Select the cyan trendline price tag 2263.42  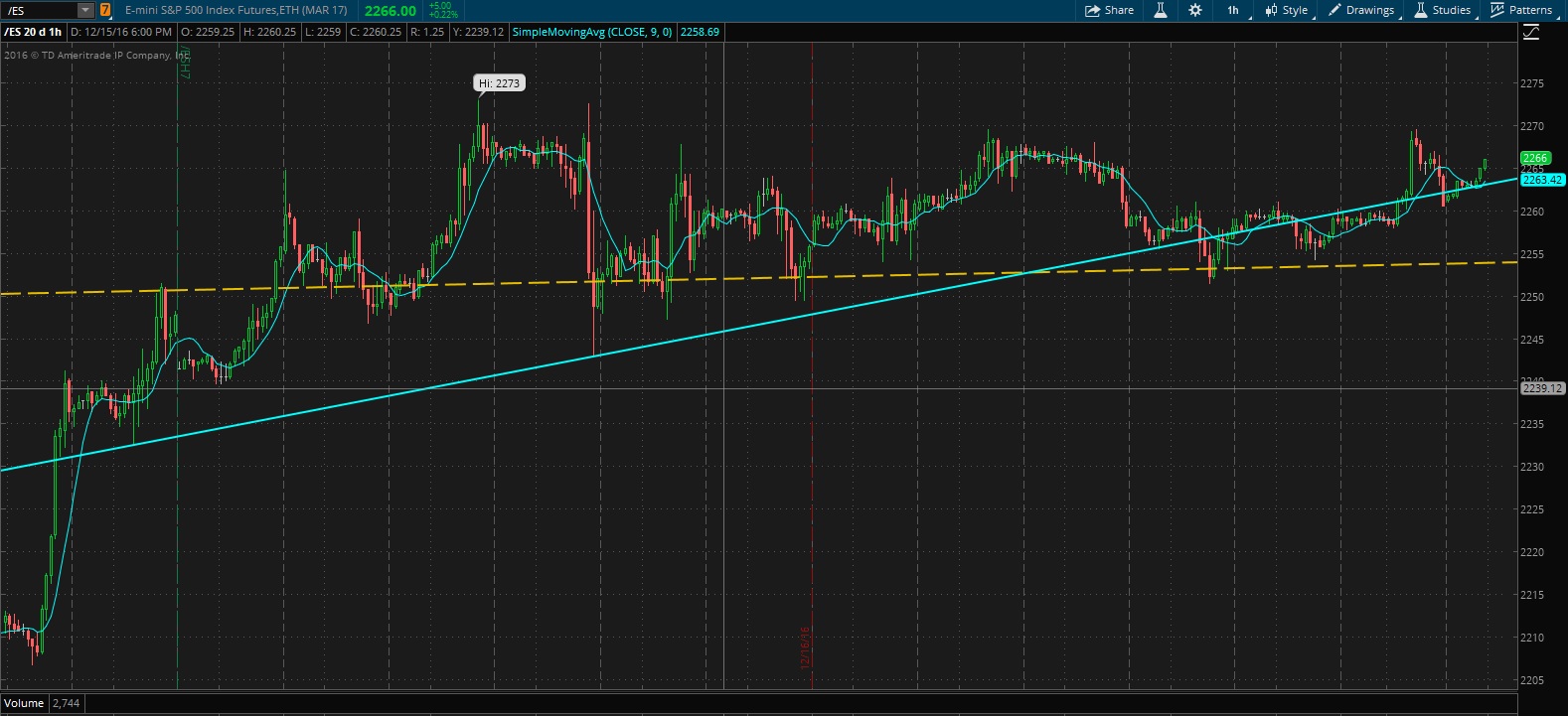[x=1542, y=180]
